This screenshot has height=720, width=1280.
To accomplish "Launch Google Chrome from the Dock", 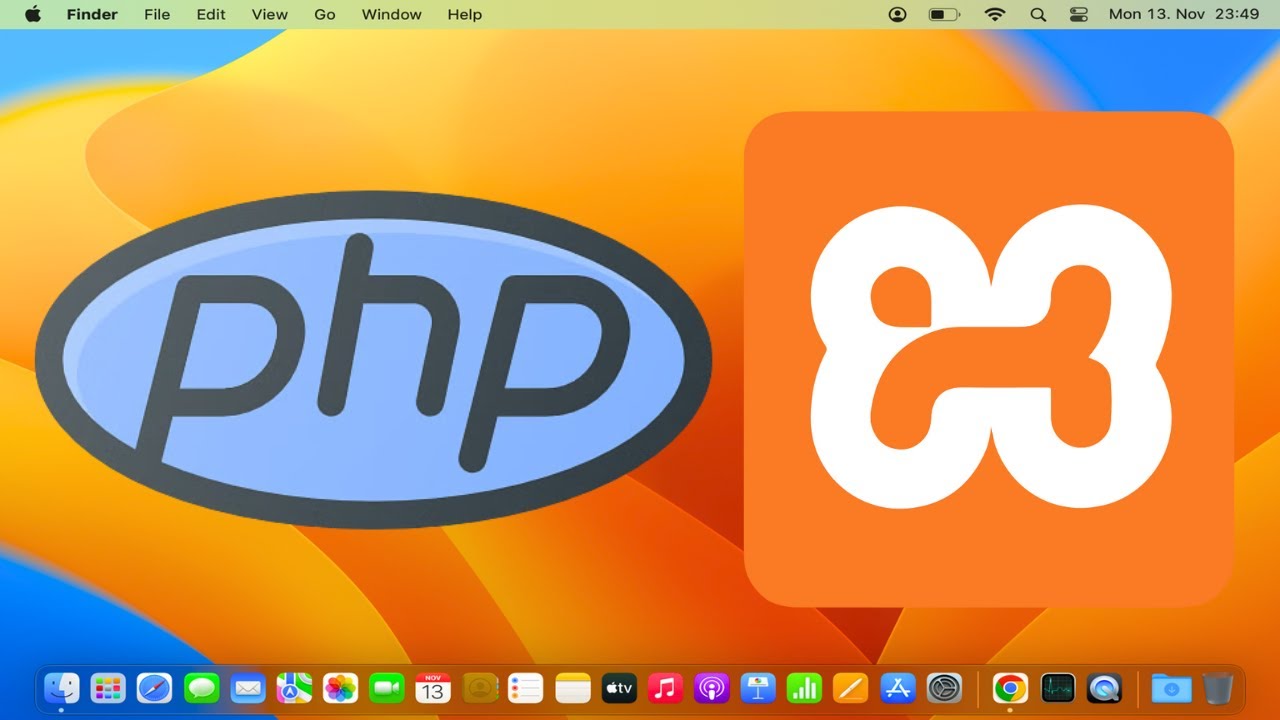I will click(1010, 688).
